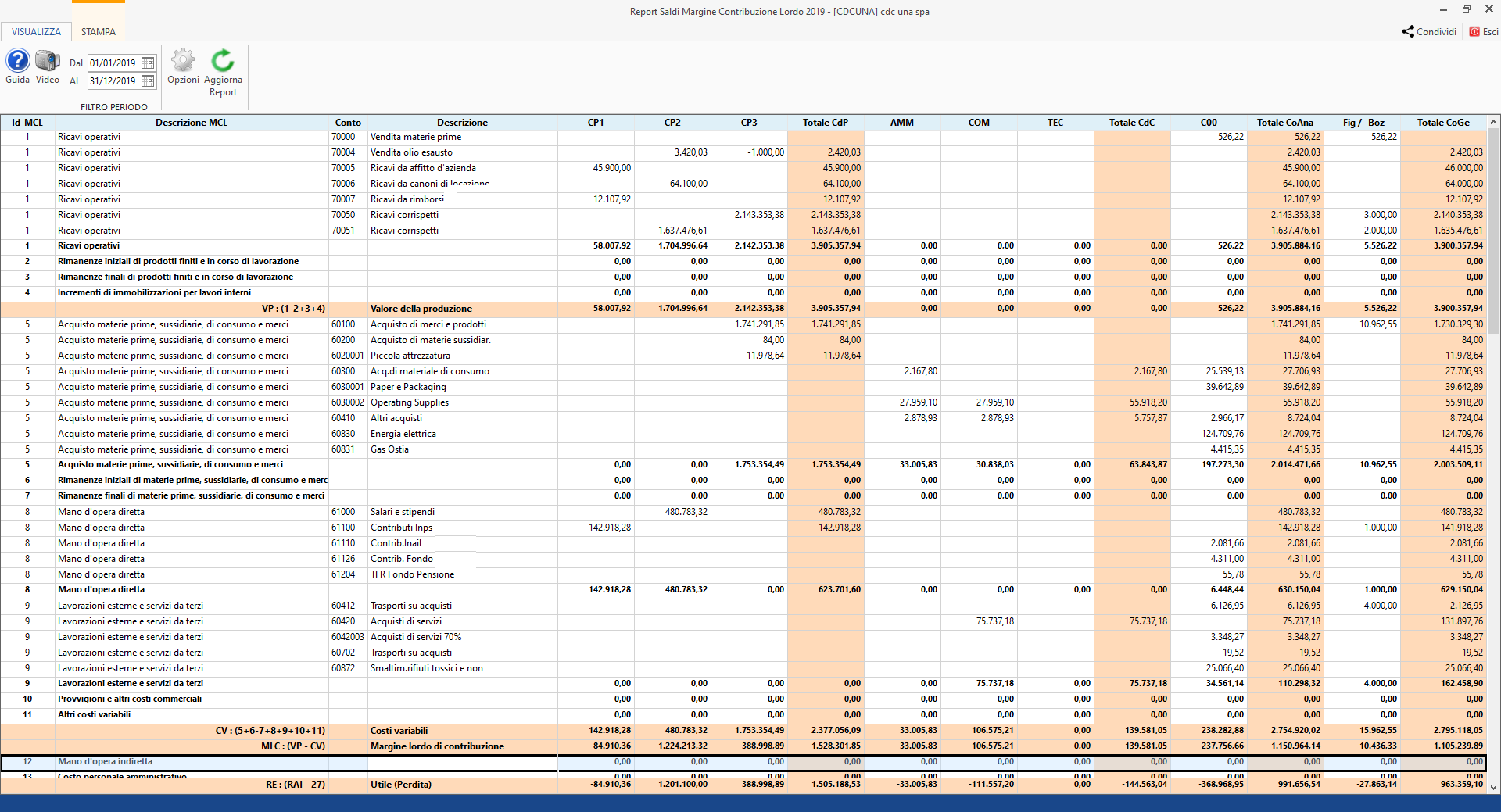This screenshot has height=812, width=1501.
Task: Click the Id-MCL column header
Action: click(27, 123)
